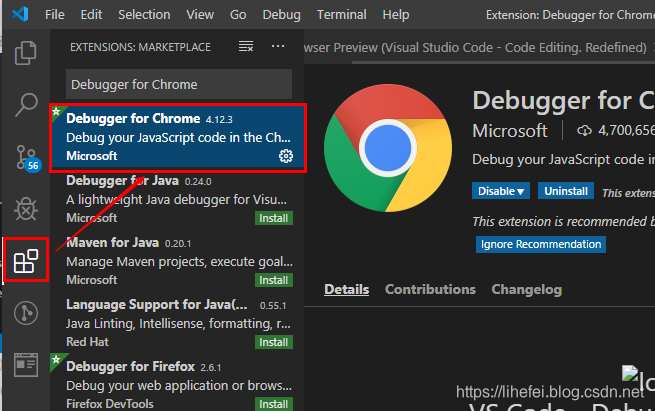Open the Selection menu

point(144,15)
